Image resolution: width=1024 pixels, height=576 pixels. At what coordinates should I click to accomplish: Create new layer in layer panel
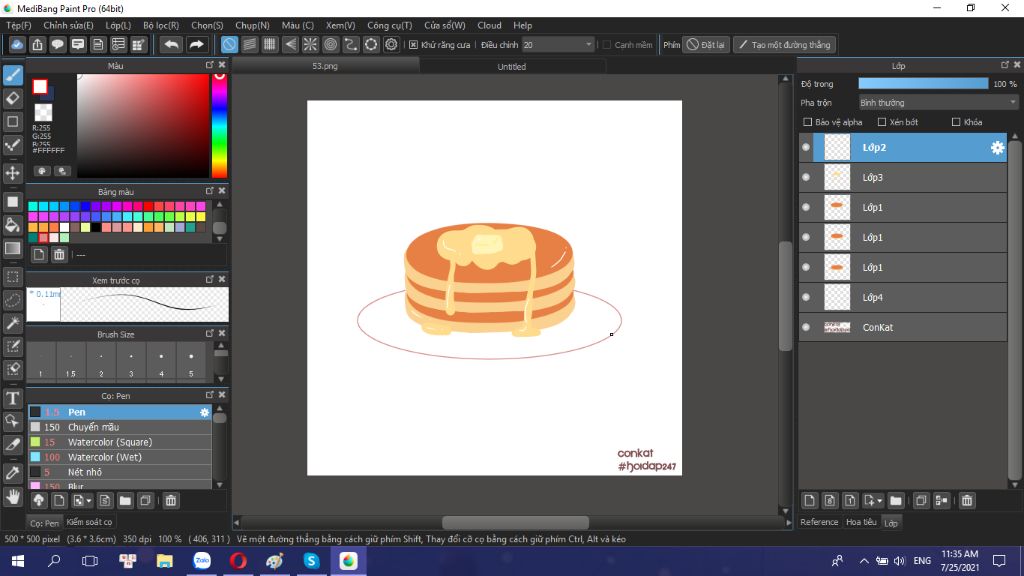click(x=810, y=501)
